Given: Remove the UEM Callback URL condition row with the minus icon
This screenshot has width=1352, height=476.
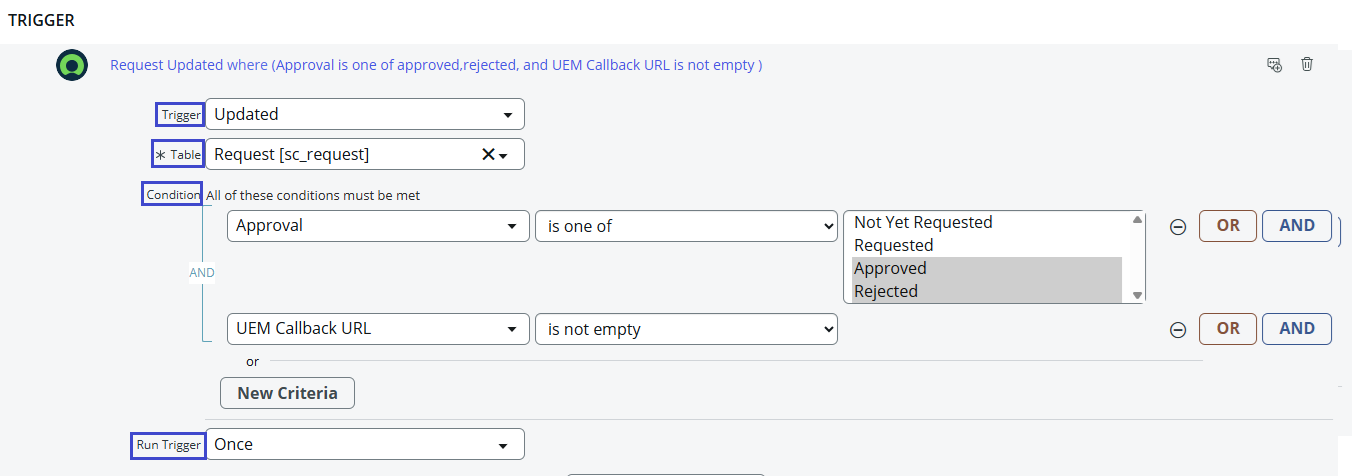Looking at the screenshot, I should pos(1178,329).
